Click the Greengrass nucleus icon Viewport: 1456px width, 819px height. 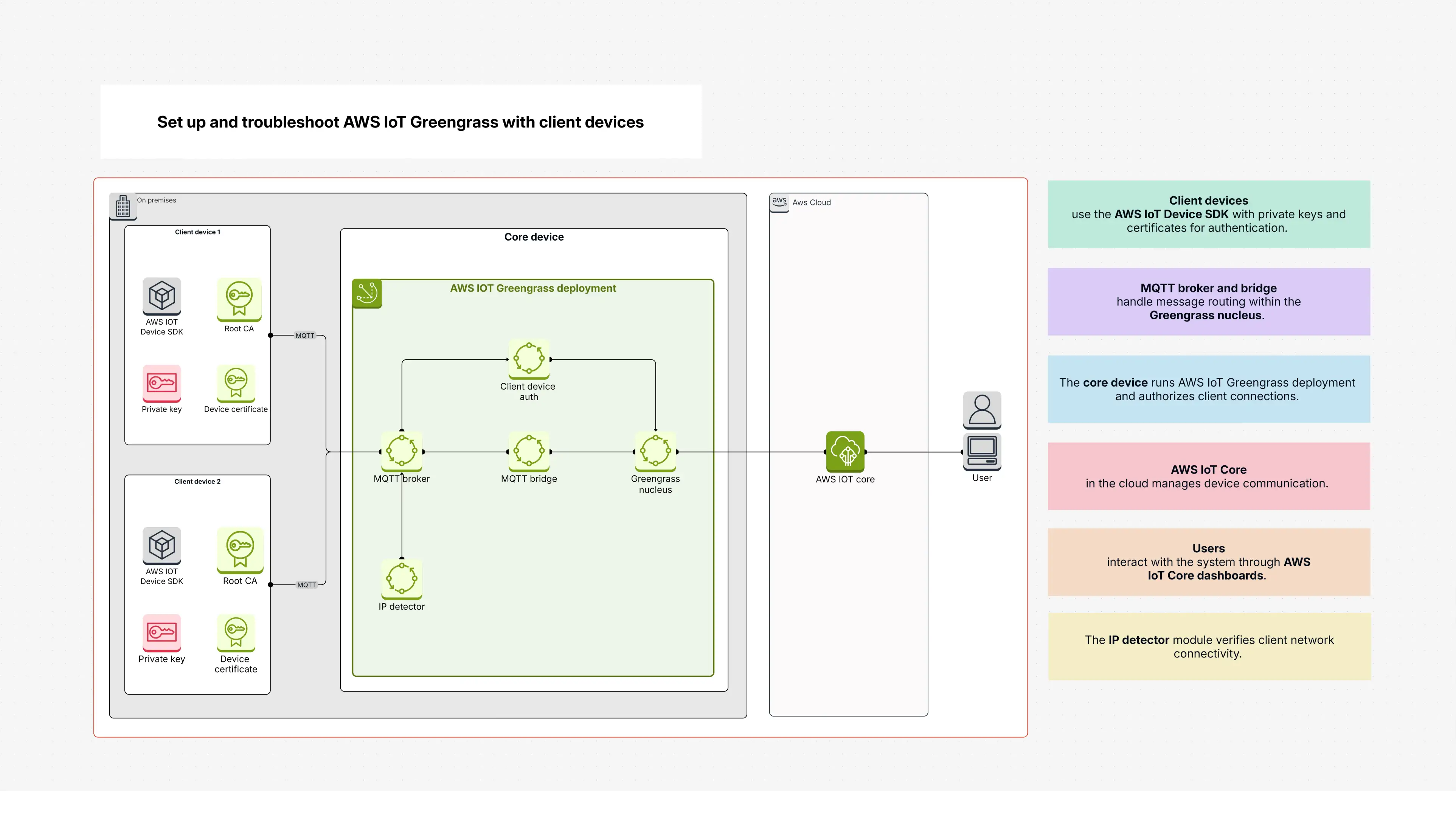[x=656, y=452]
